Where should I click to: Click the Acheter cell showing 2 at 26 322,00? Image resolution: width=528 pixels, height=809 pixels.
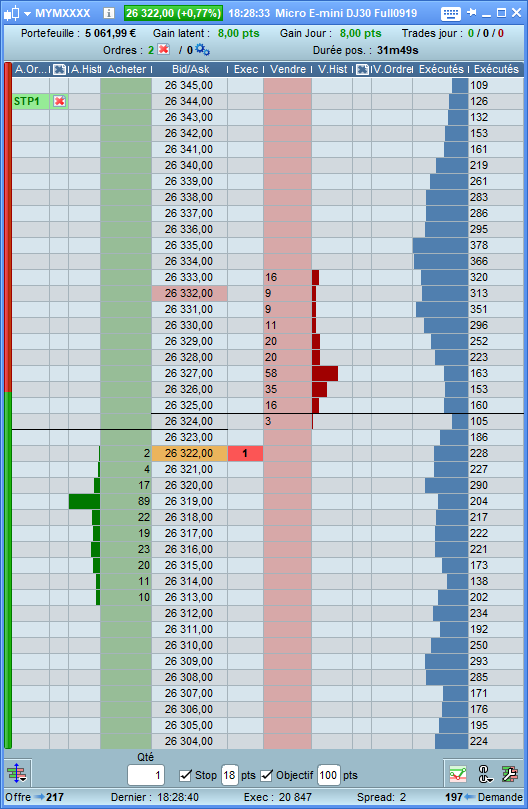[126, 453]
